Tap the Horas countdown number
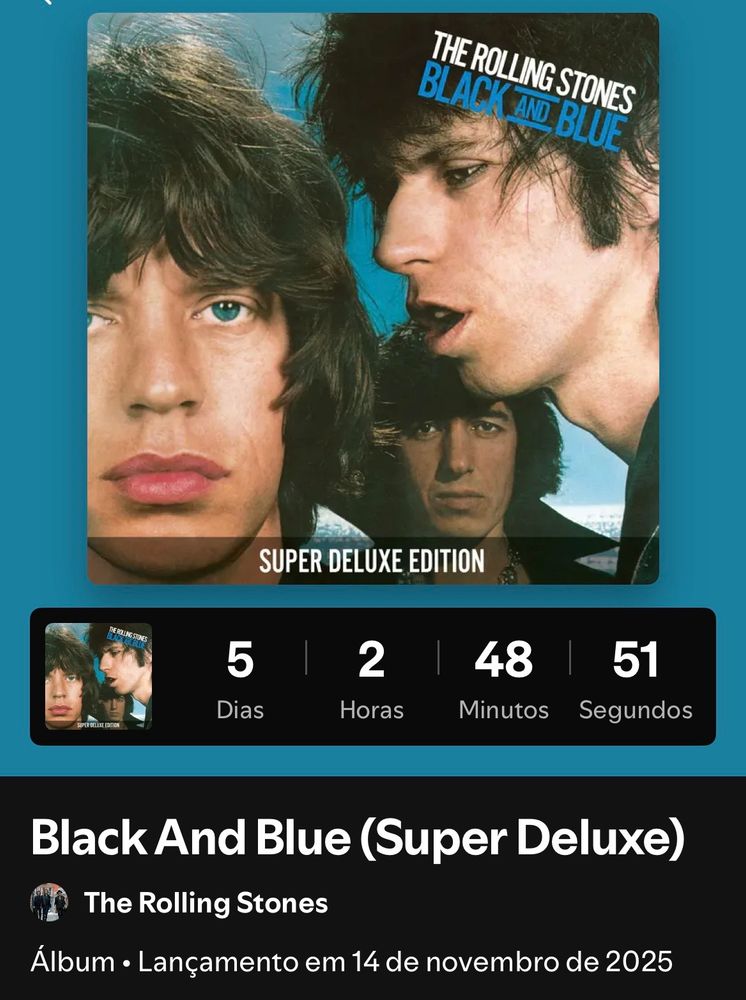Screen dimensions: 746x1000 coord(372,659)
